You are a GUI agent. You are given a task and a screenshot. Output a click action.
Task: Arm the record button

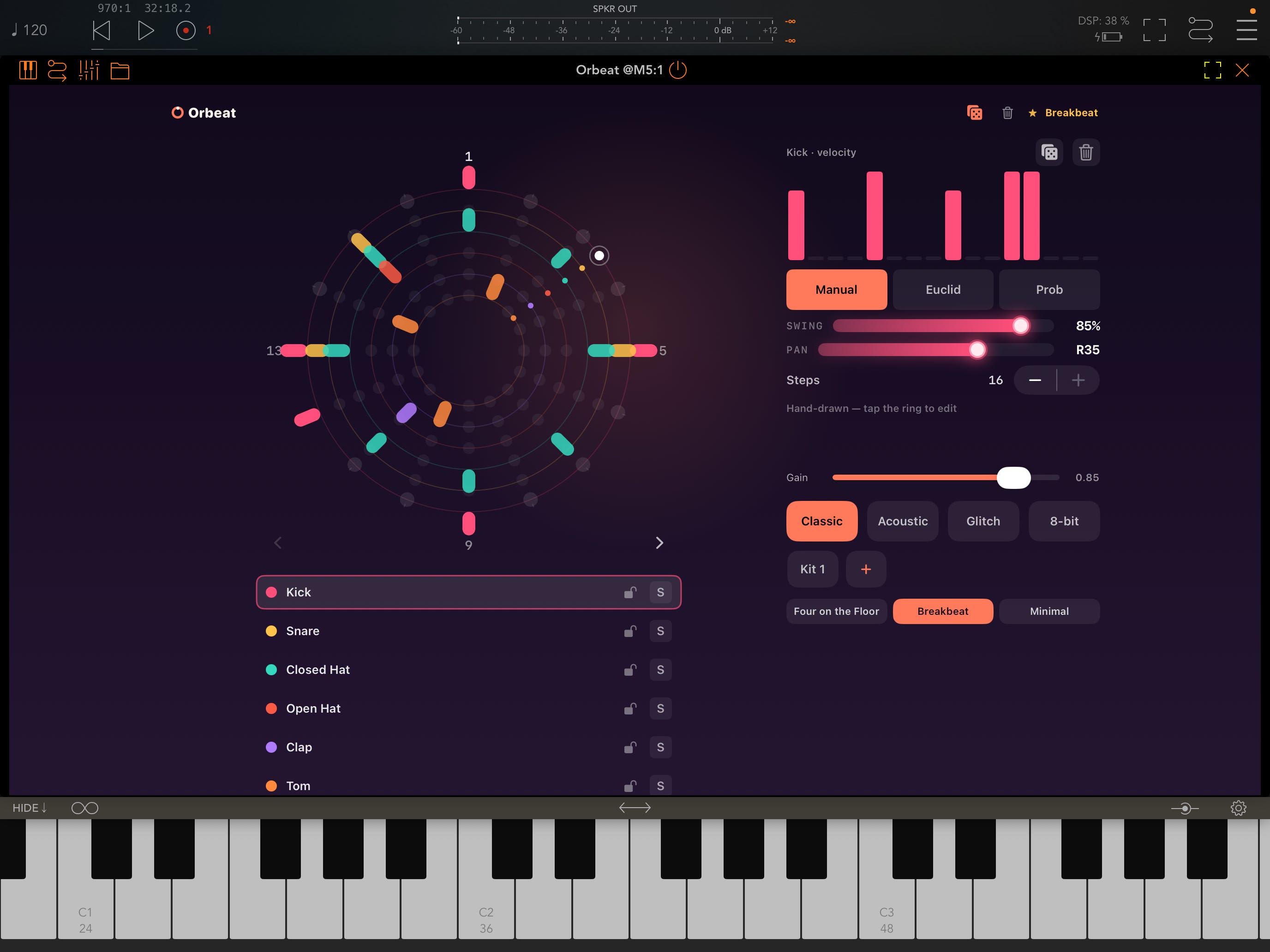click(186, 30)
